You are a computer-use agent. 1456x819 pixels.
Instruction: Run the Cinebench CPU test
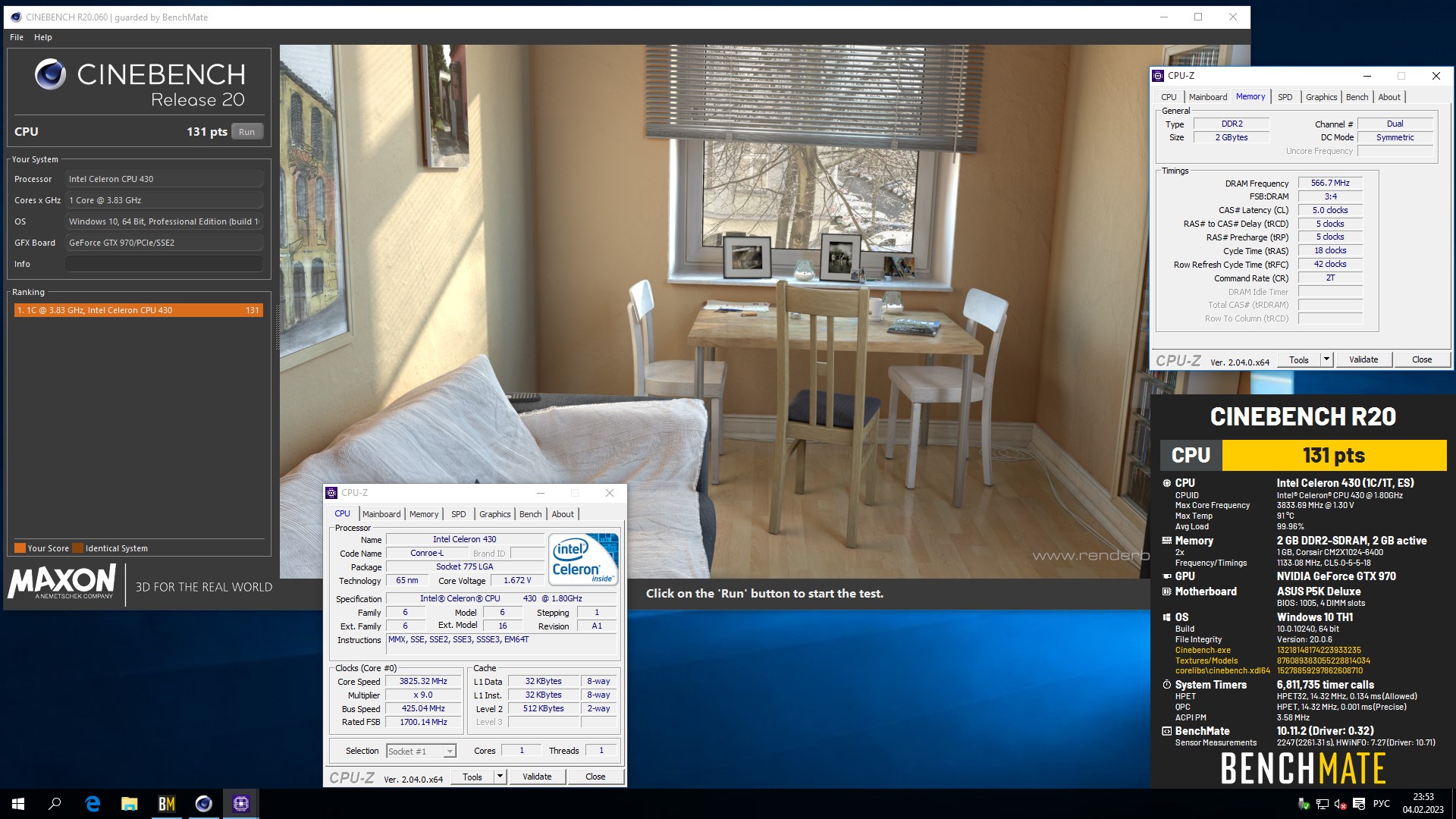click(x=247, y=132)
